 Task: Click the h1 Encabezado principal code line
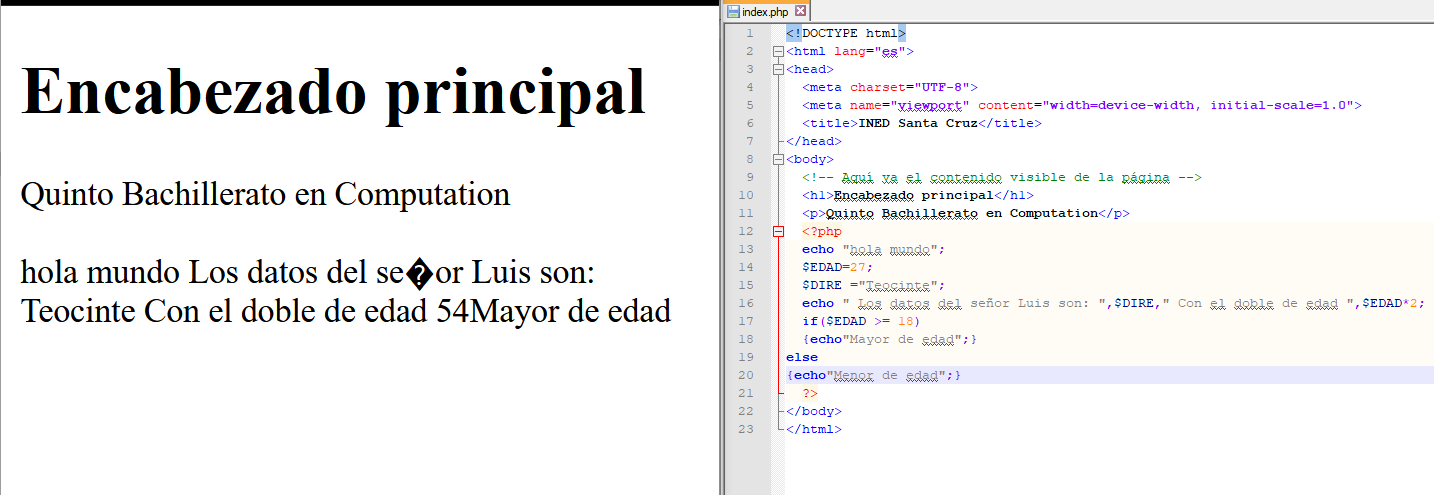tap(918, 195)
